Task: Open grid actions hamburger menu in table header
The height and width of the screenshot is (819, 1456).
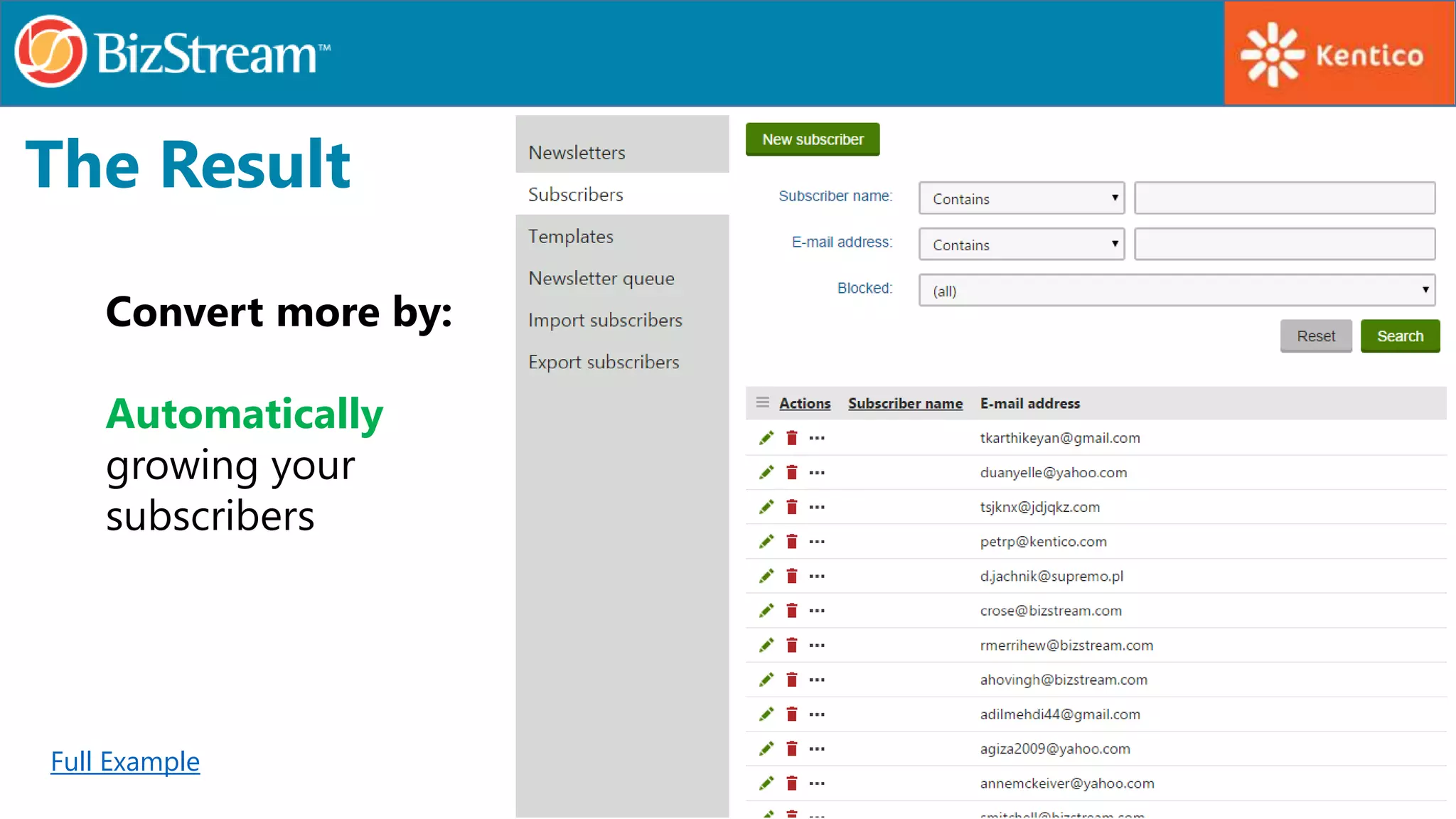Action: tap(762, 402)
